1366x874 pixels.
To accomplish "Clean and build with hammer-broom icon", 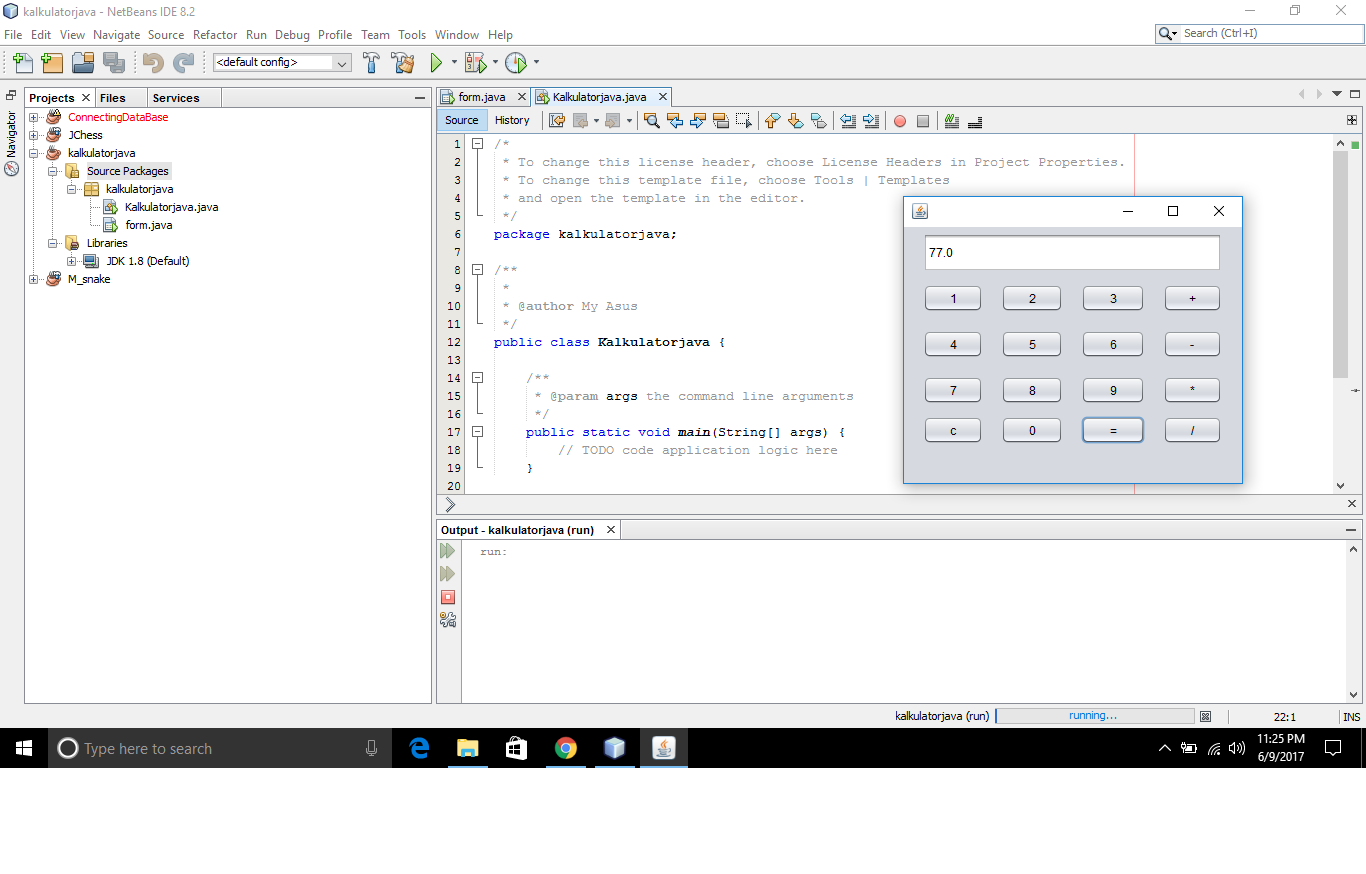I will (403, 63).
